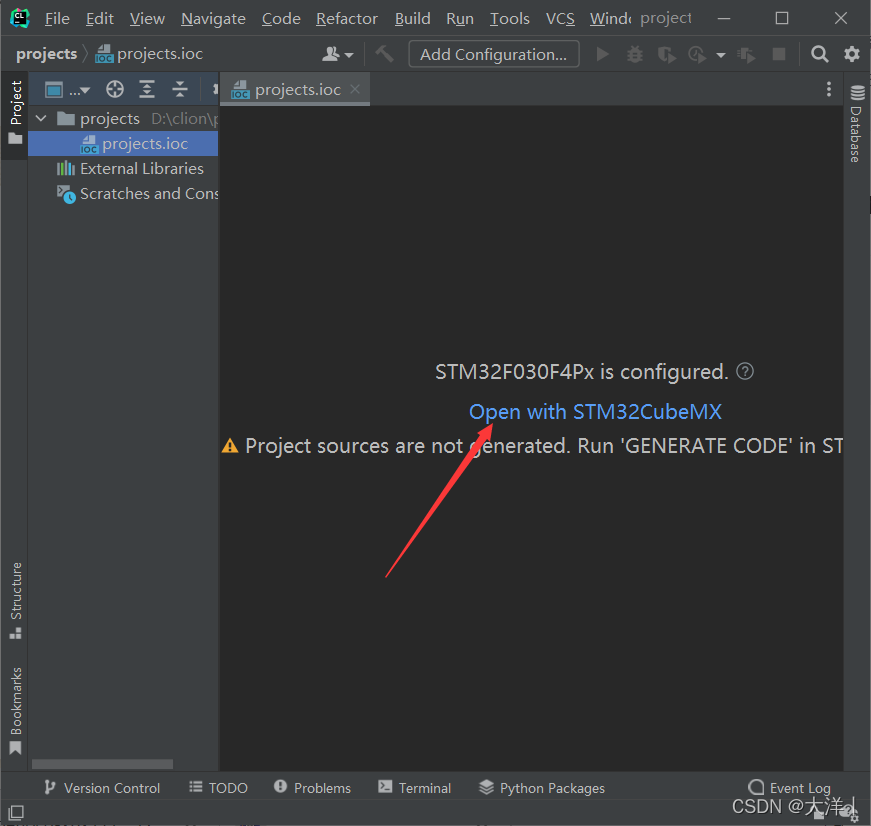Click the project panel horizontal scrollbar
Screen dimensions: 871x826
coord(102,764)
